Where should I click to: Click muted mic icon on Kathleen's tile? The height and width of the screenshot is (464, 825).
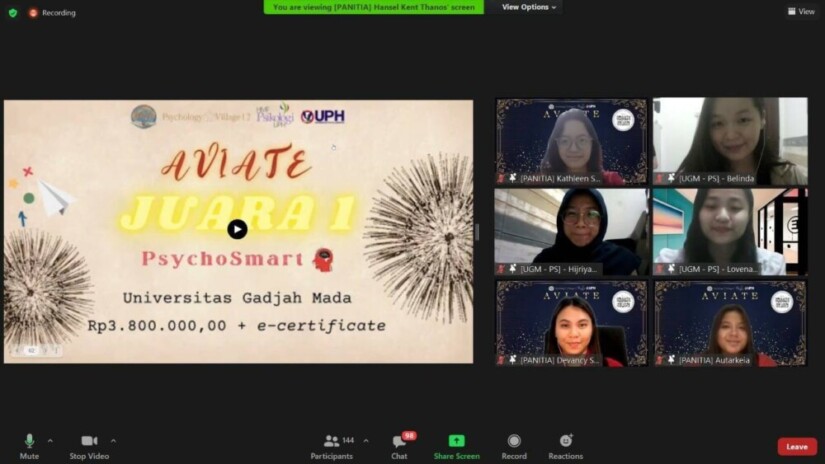click(x=501, y=178)
